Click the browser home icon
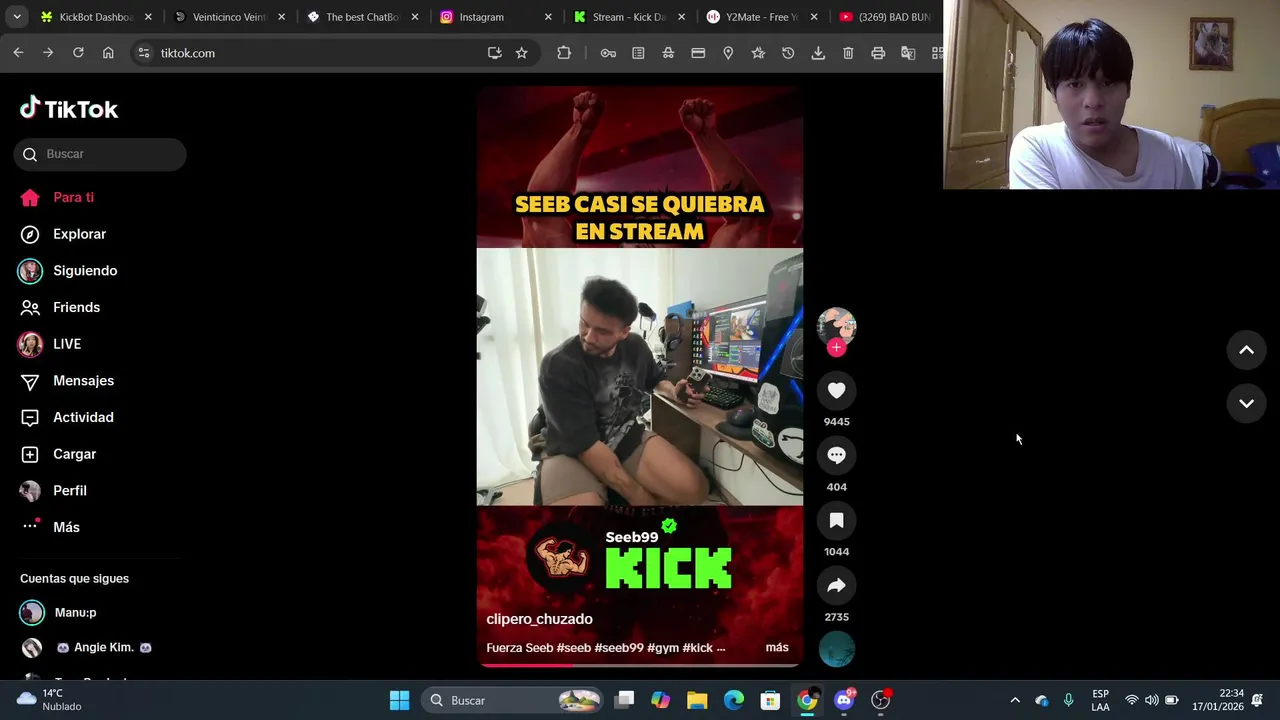1280x720 pixels. point(108,53)
